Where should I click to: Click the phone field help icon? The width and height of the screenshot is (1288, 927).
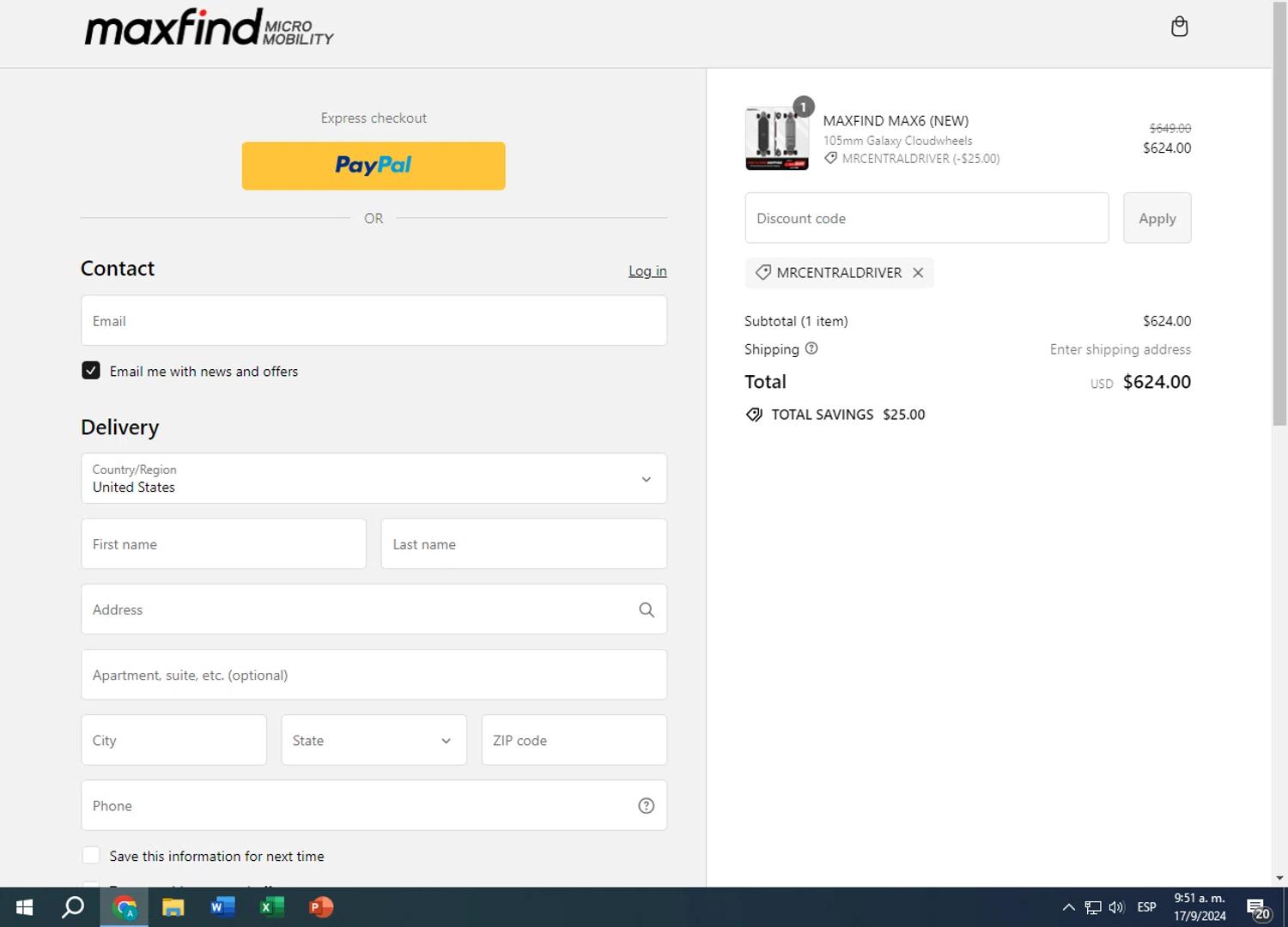tap(646, 806)
